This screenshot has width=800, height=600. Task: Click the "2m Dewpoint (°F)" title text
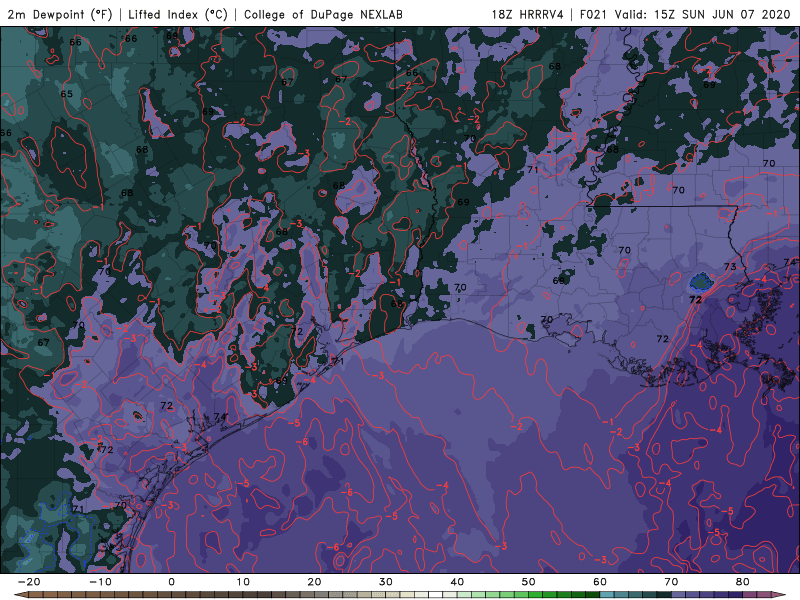pos(60,14)
